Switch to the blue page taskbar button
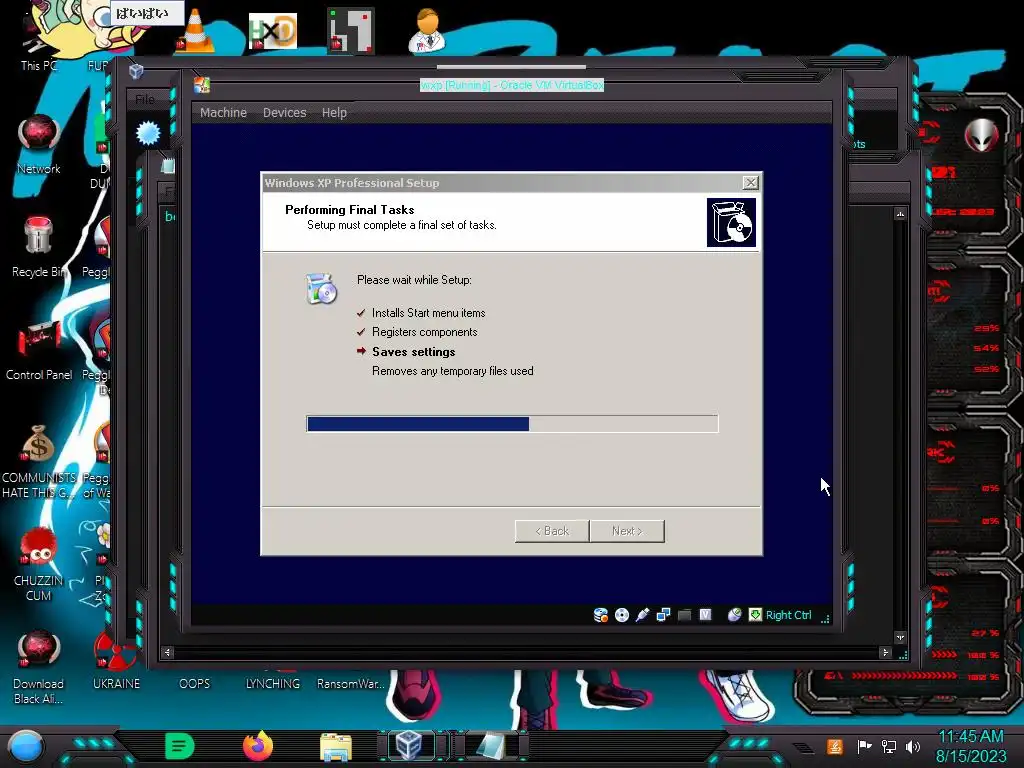 (490, 745)
